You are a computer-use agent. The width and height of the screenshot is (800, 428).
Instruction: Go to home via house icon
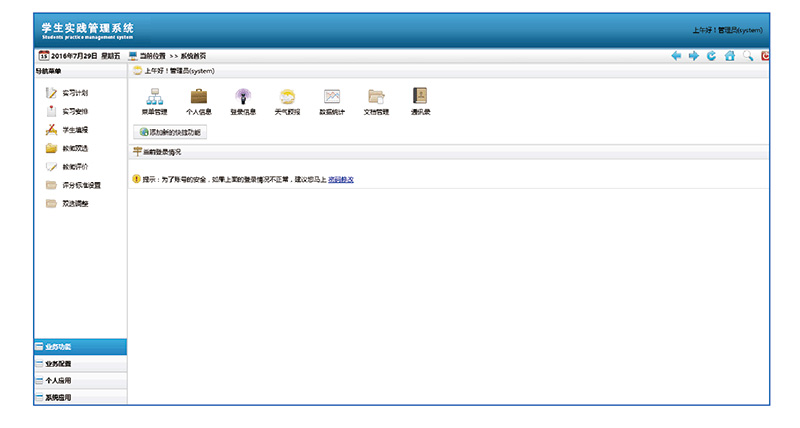tap(729, 56)
